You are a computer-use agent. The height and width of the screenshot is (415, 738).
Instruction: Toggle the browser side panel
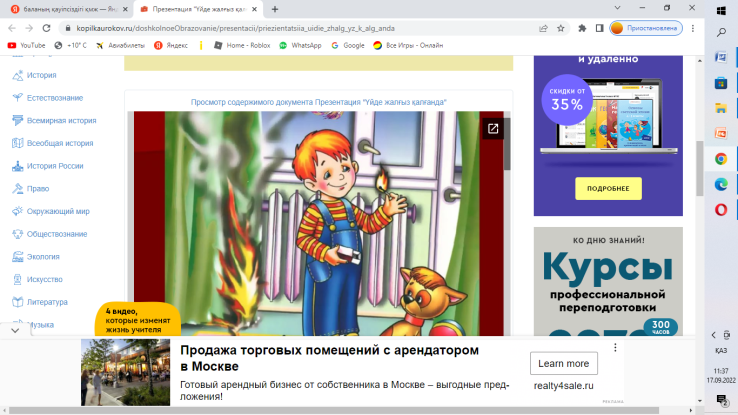click(599, 28)
